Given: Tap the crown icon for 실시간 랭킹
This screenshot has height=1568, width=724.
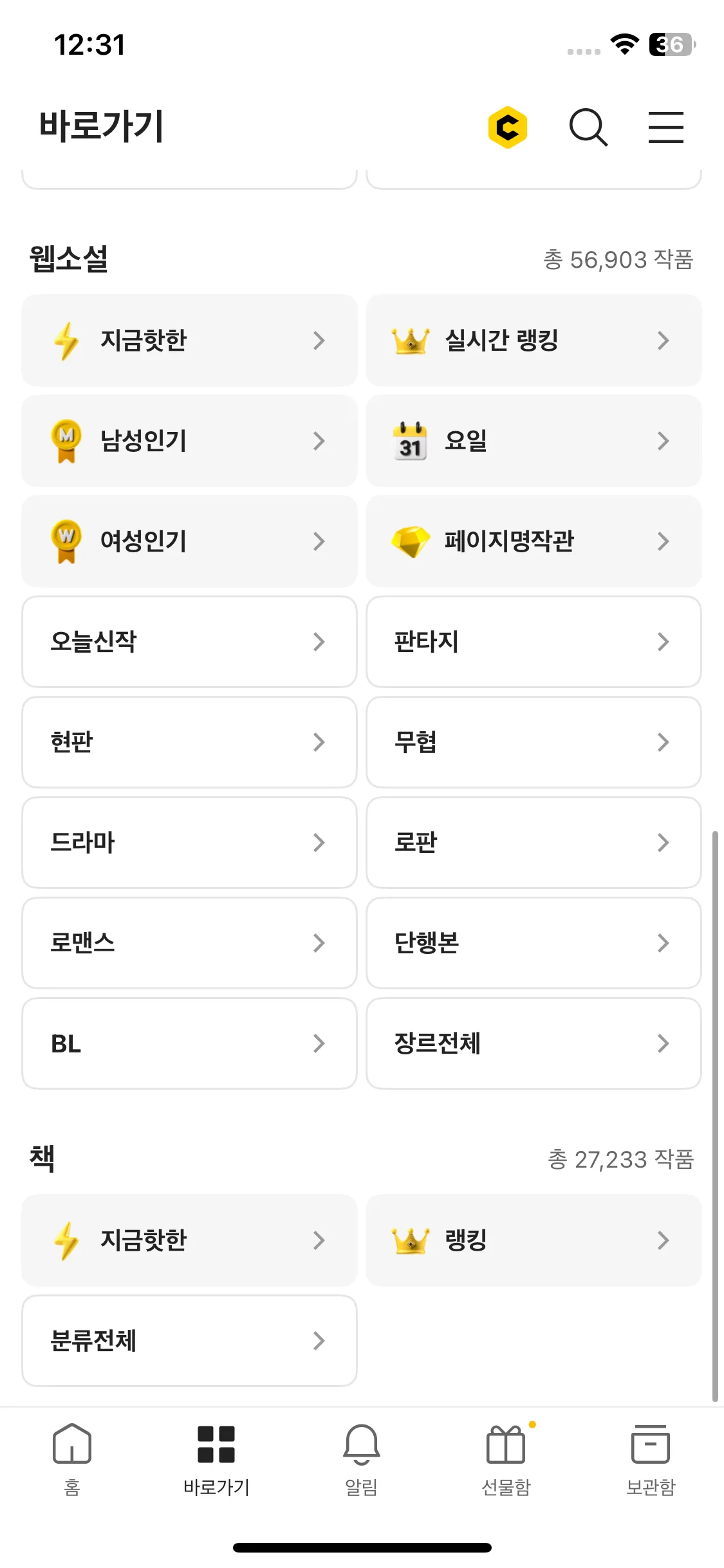Looking at the screenshot, I should click(x=411, y=341).
